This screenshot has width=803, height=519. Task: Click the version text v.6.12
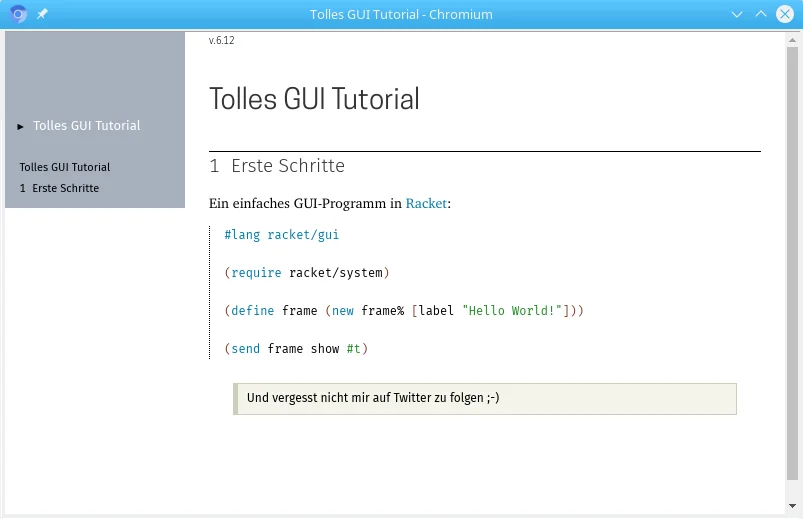click(x=222, y=40)
